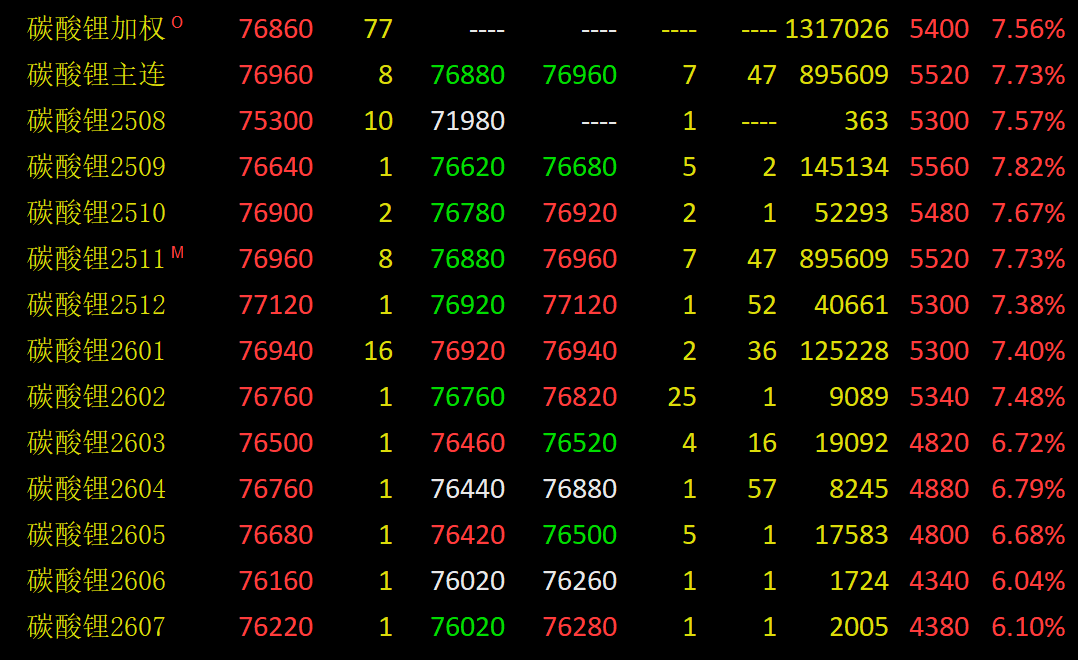Image resolution: width=1078 pixels, height=660 pixels.
Task: Click the 碳酸锂2603 contract name
Action: [x=96, y=443]
